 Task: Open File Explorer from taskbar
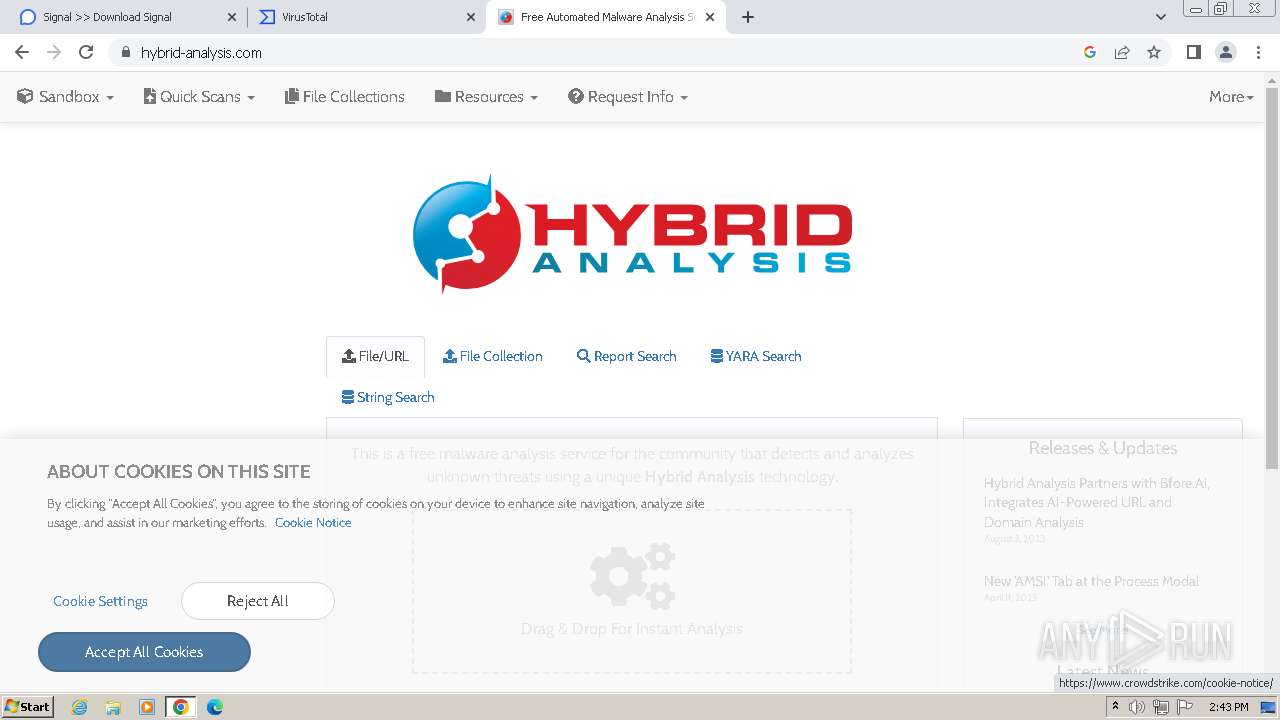pos(113,707)
